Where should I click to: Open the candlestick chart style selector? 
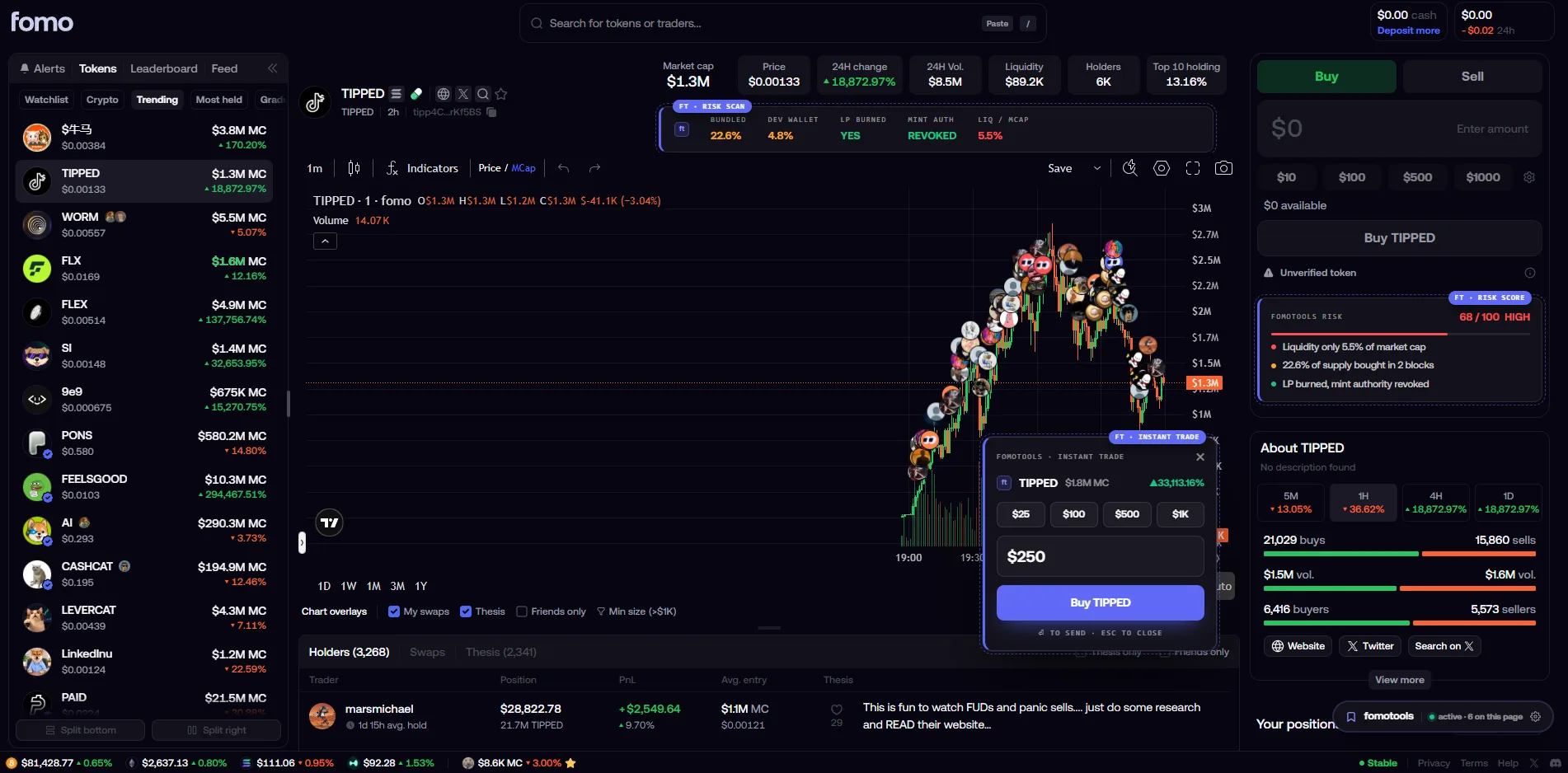tap(354, 168)
